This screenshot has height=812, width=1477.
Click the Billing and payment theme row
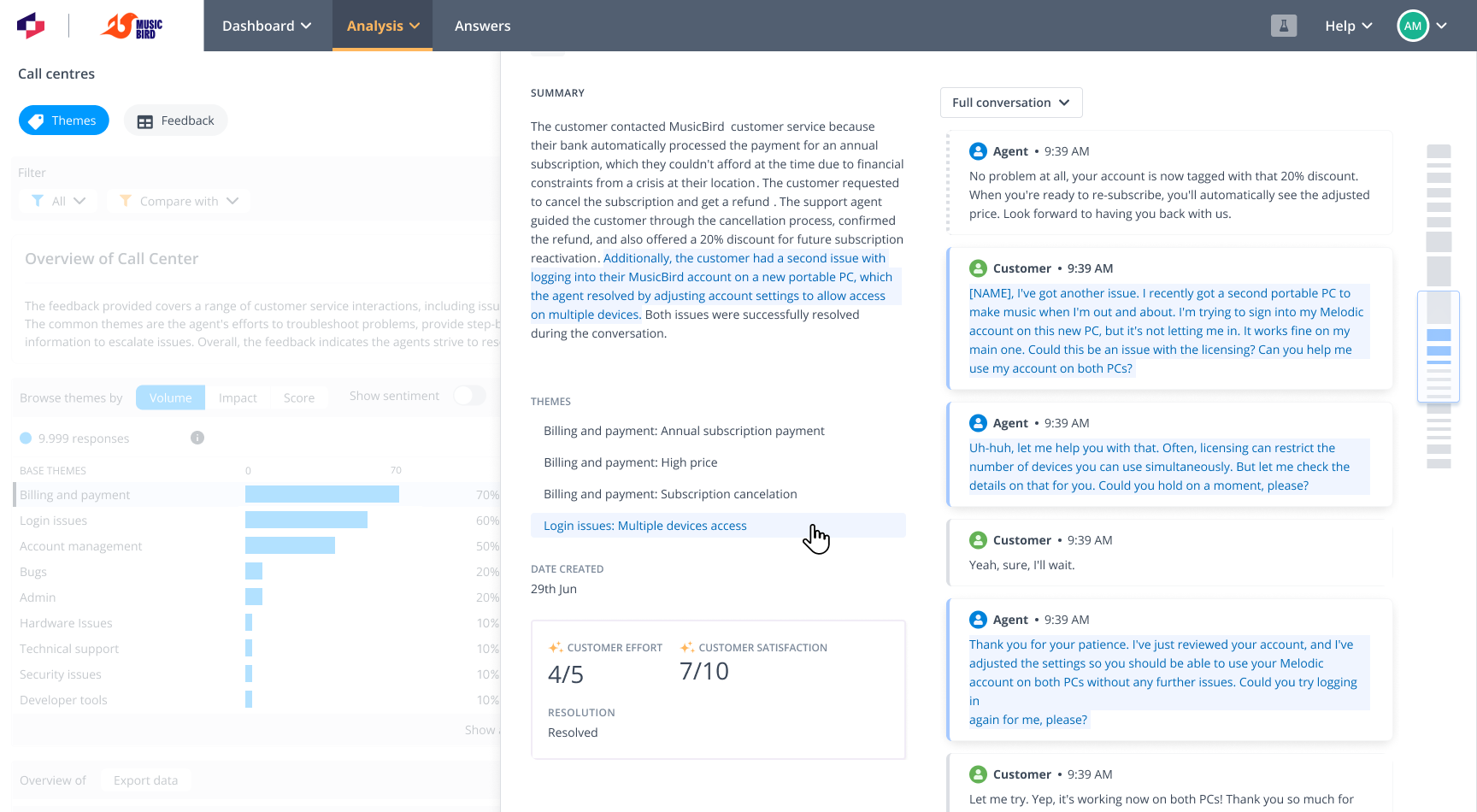coord(256,495)
